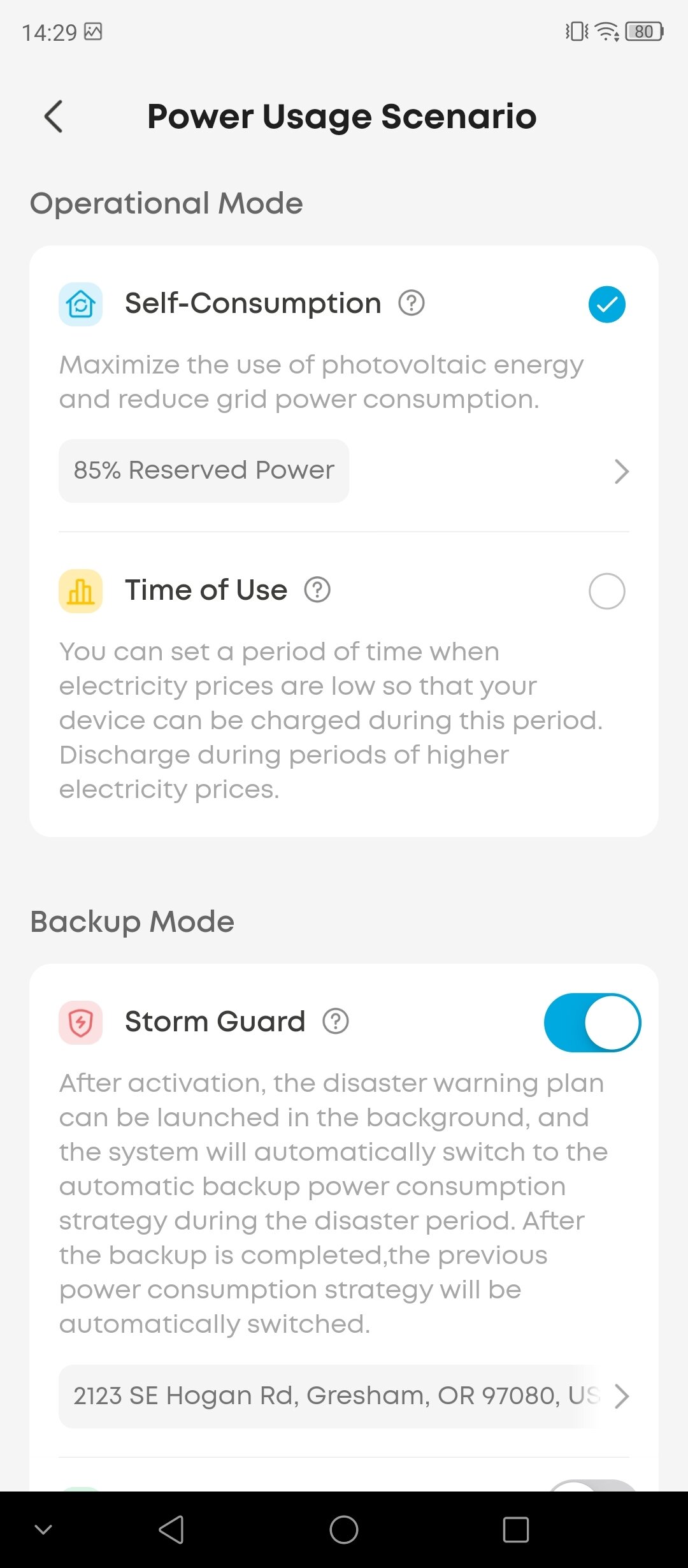The width and height of the screenshot is (688, 1568).
Task: Tap the Time of Use label
Action: pyautogui.click(x=206, y=590)
